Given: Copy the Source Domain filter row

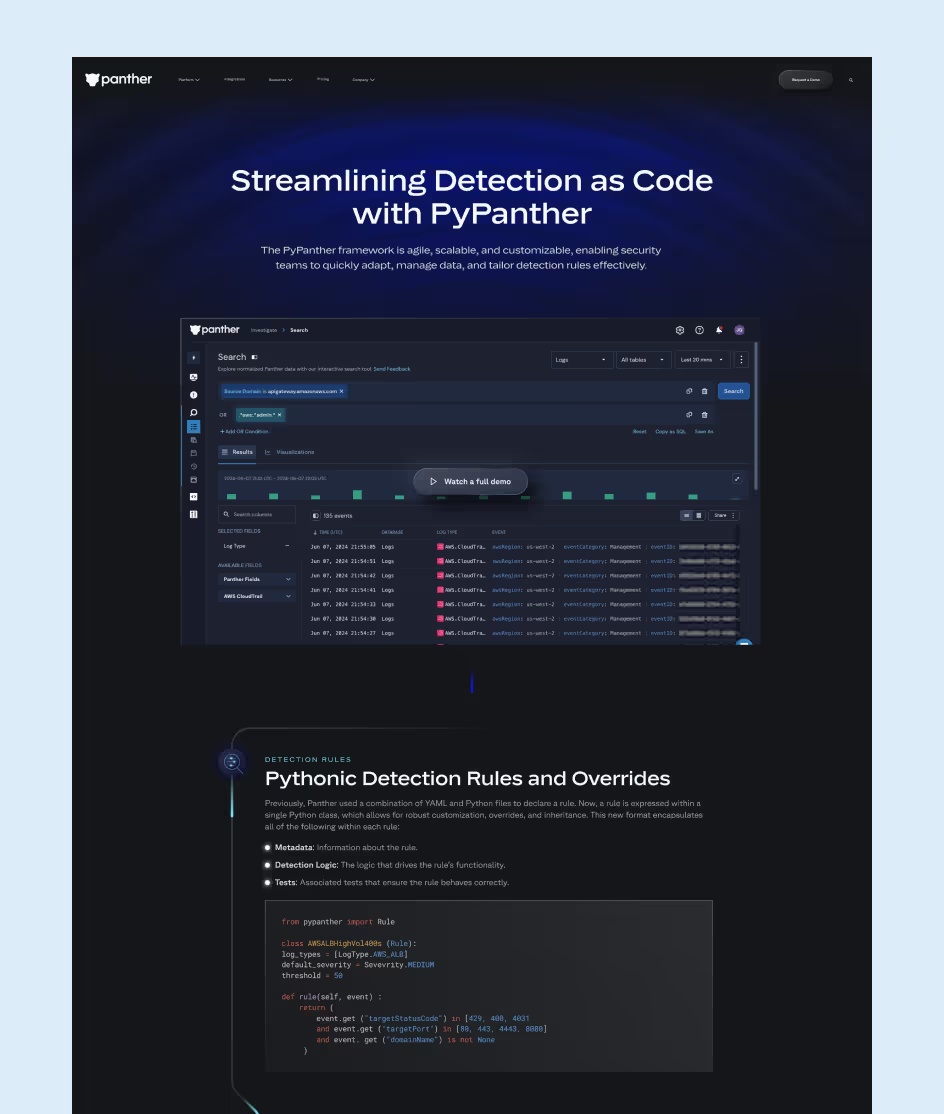Looking at the screenshot, I should coord(689,391).
